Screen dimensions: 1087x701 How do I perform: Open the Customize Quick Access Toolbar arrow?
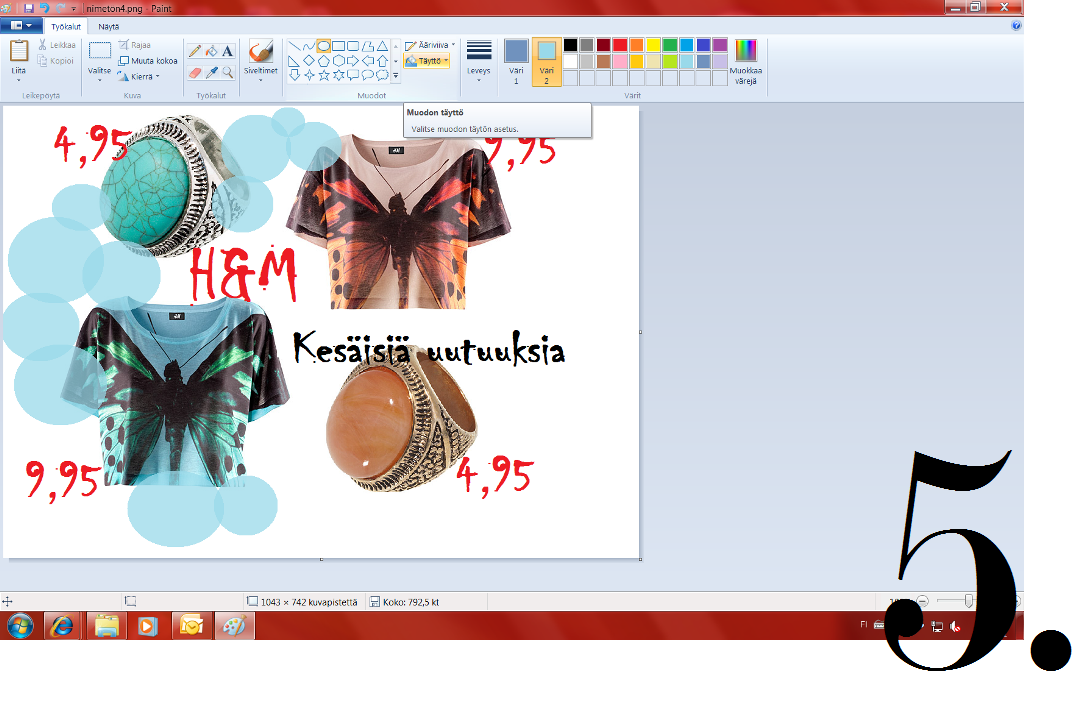click(73, 9)
